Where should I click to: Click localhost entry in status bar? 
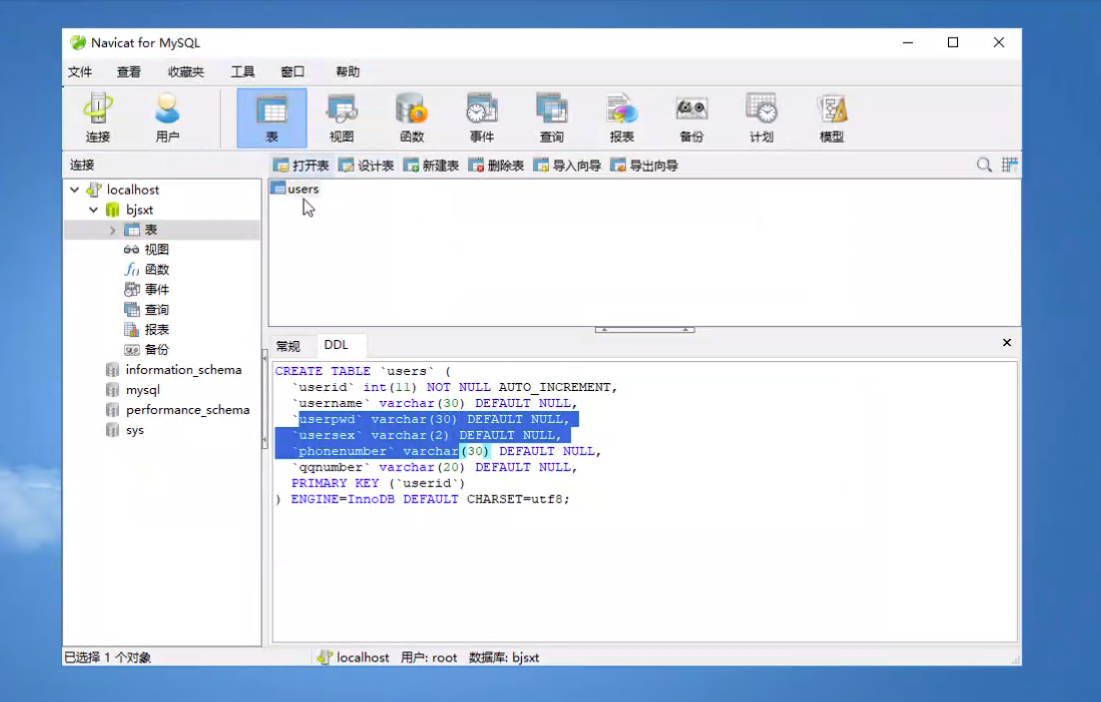click(352, 658)
